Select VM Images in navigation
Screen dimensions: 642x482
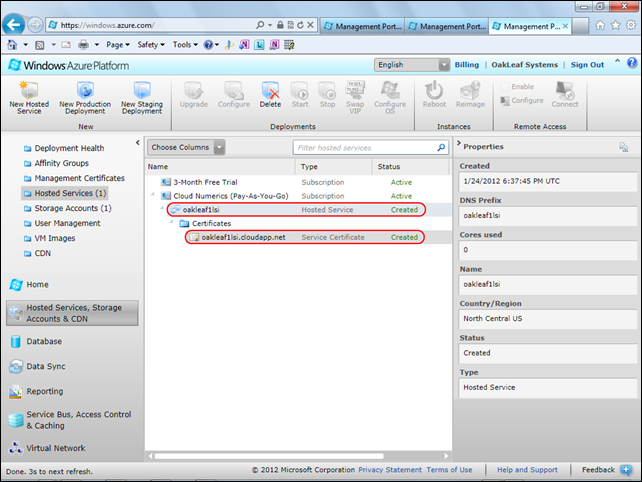[x=50, y=238]
